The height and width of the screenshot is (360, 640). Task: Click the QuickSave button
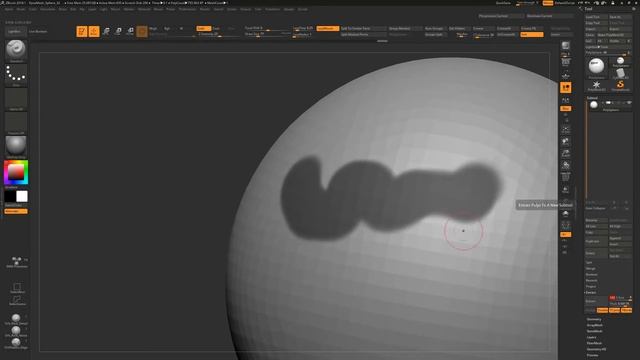pyautogui.click(x=503, y=3)
